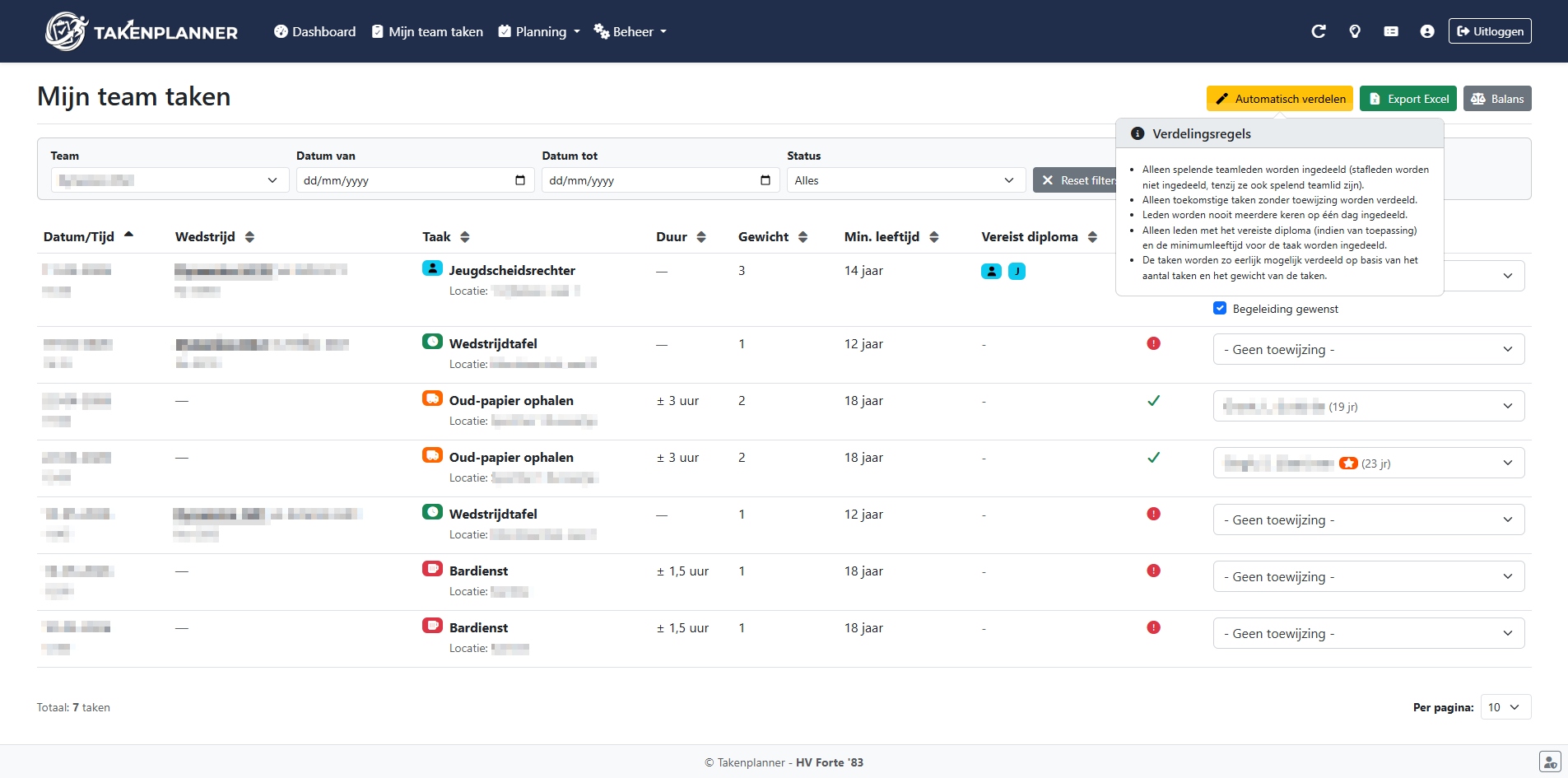This screenshot has height=778, width=1568.
Task: Open the user profile icon
Action: point(1427,31)
